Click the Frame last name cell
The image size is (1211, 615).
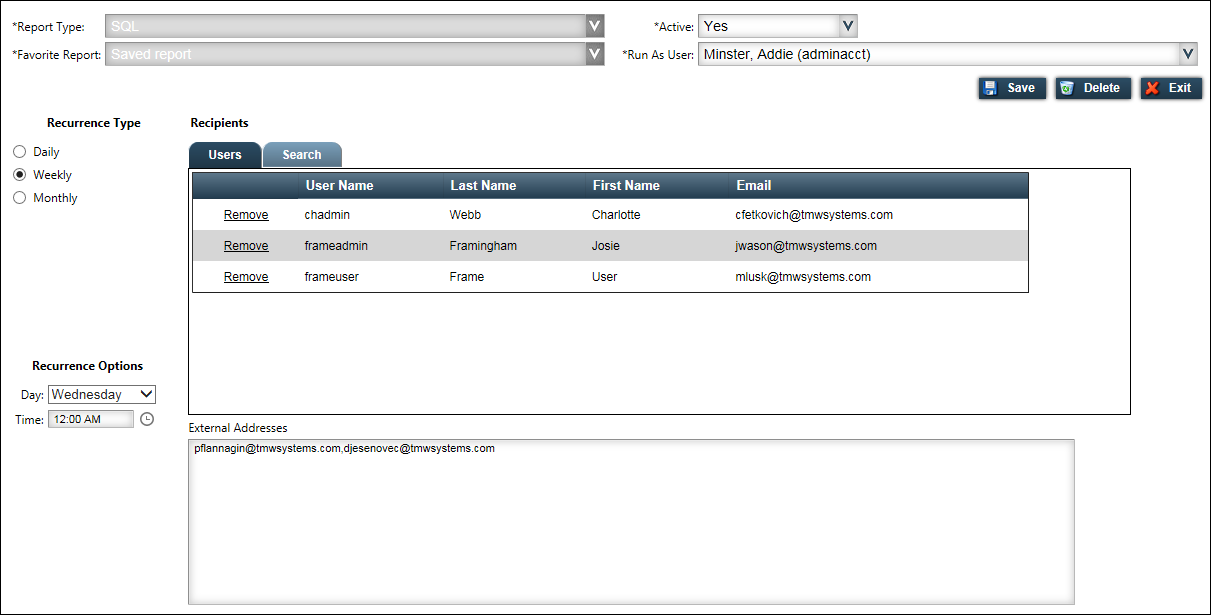click(467, 277)
